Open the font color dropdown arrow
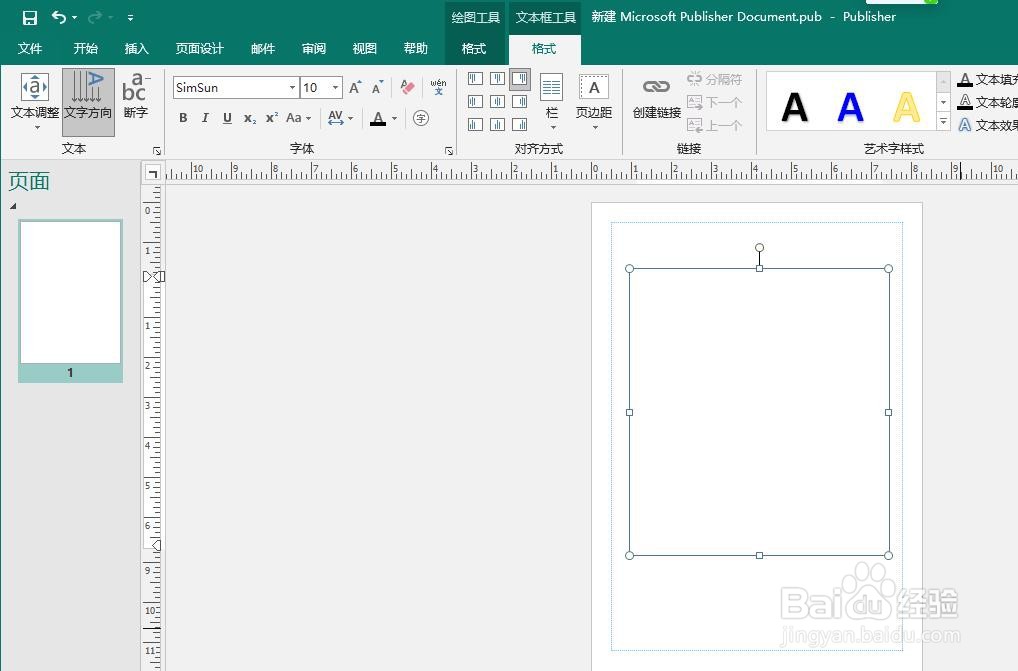The image size is (1018, 671). 394,119
